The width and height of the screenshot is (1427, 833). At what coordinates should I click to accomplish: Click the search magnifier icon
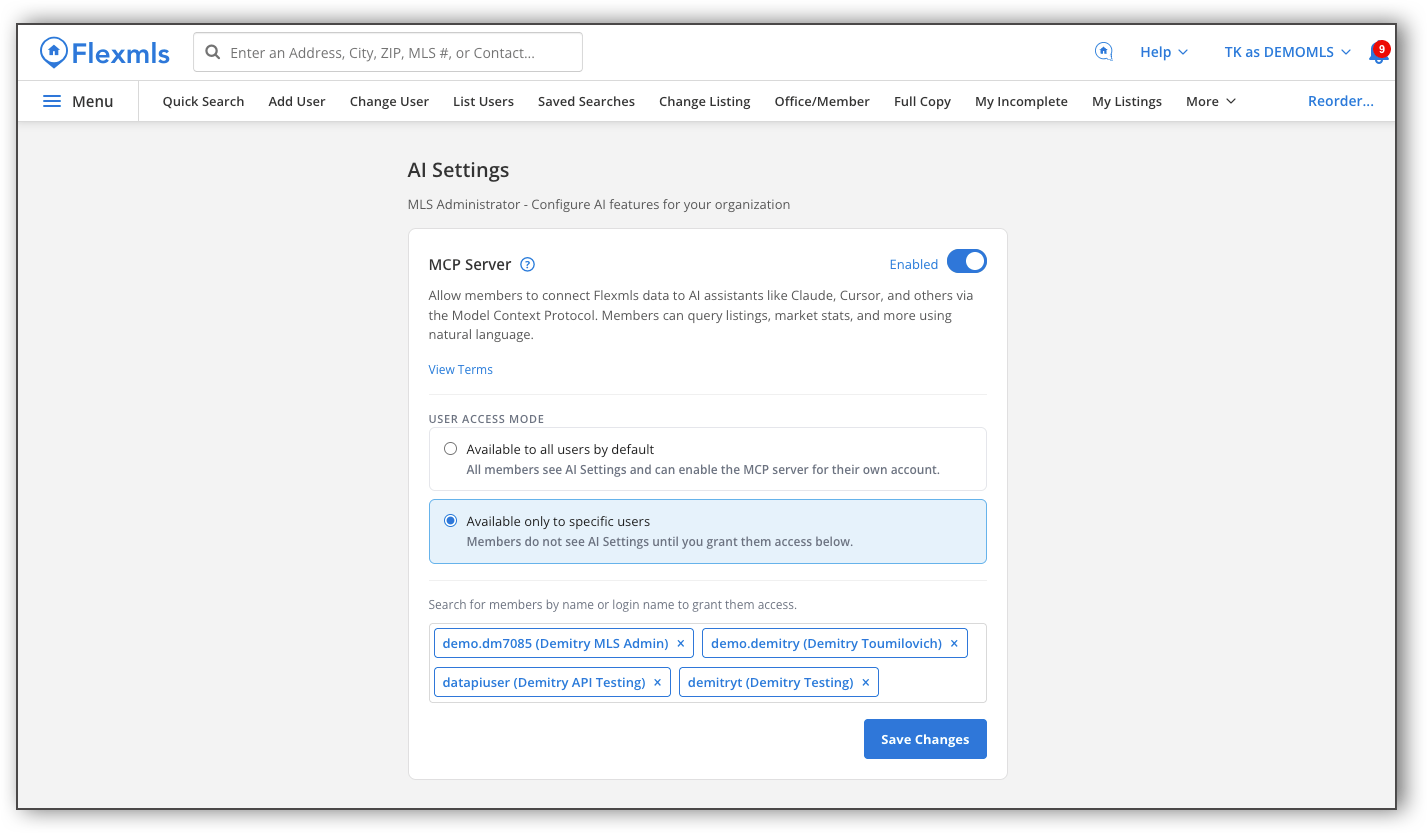212,52
